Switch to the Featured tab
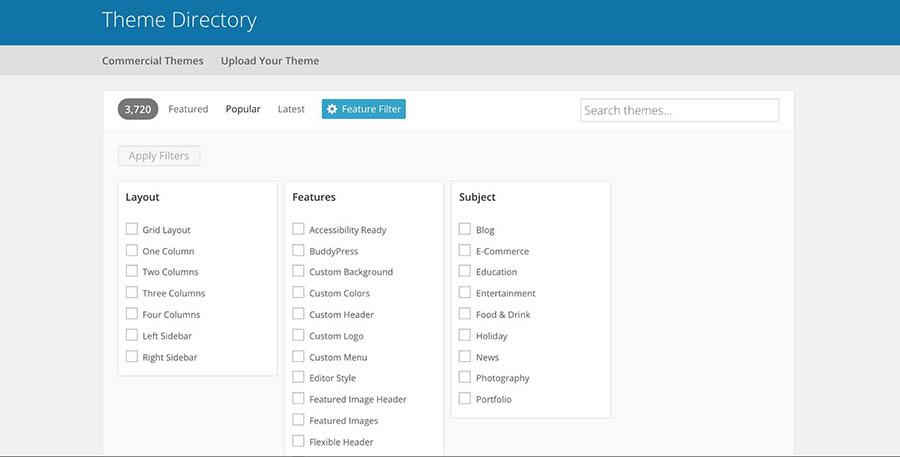 pos(188,109)
